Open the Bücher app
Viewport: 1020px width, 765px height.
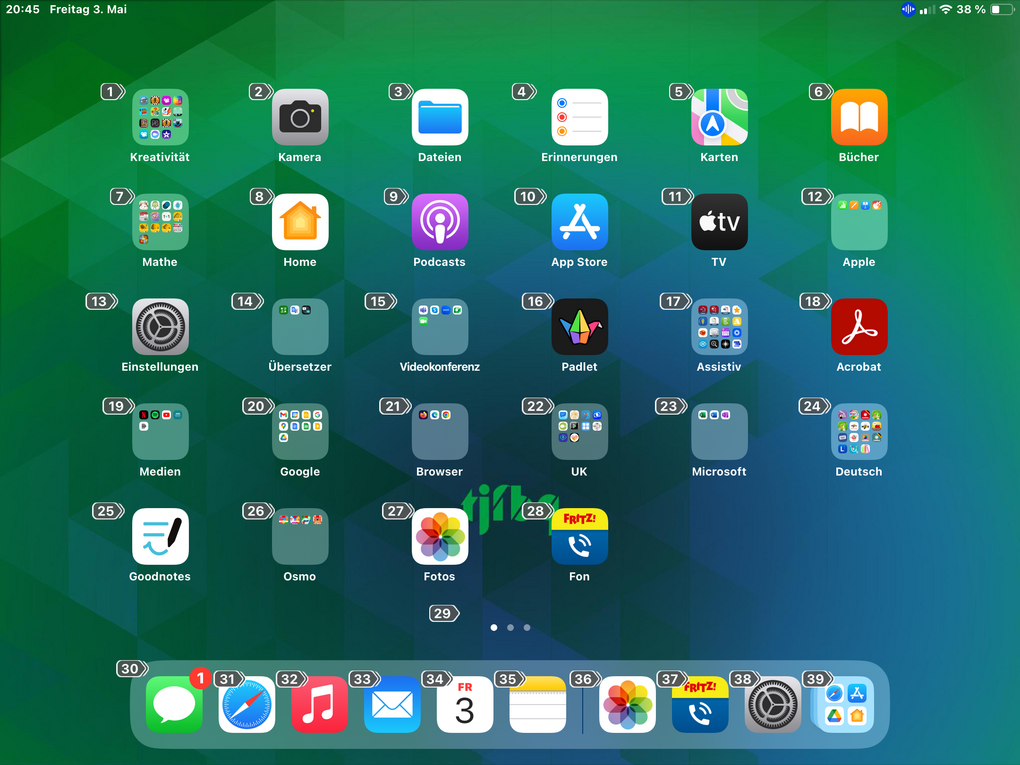point(859,117)
